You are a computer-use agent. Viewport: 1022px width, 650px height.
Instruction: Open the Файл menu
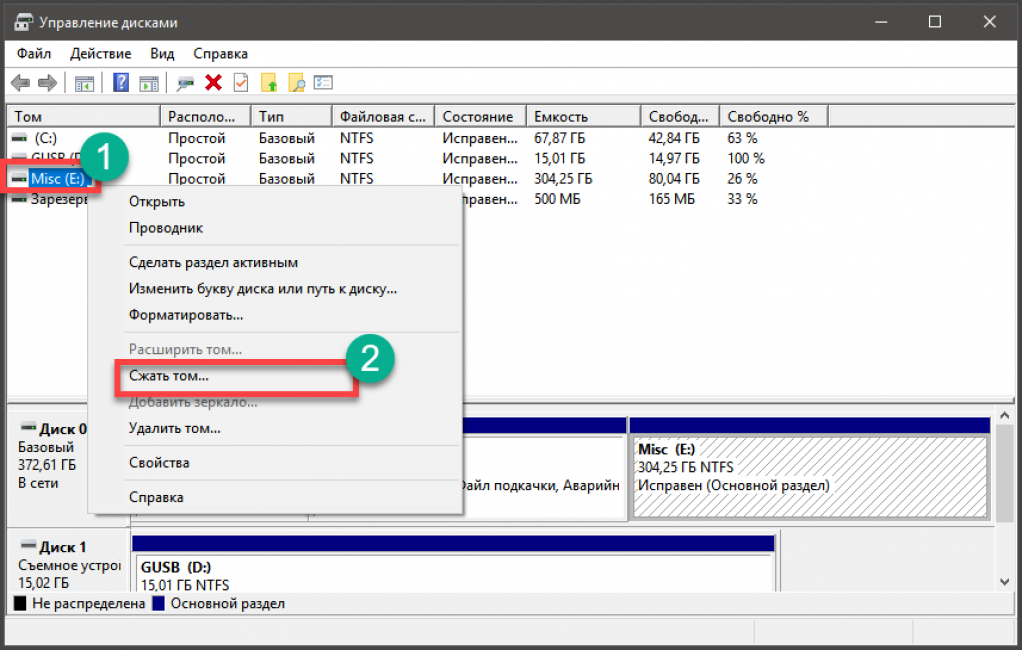point(33,53)
